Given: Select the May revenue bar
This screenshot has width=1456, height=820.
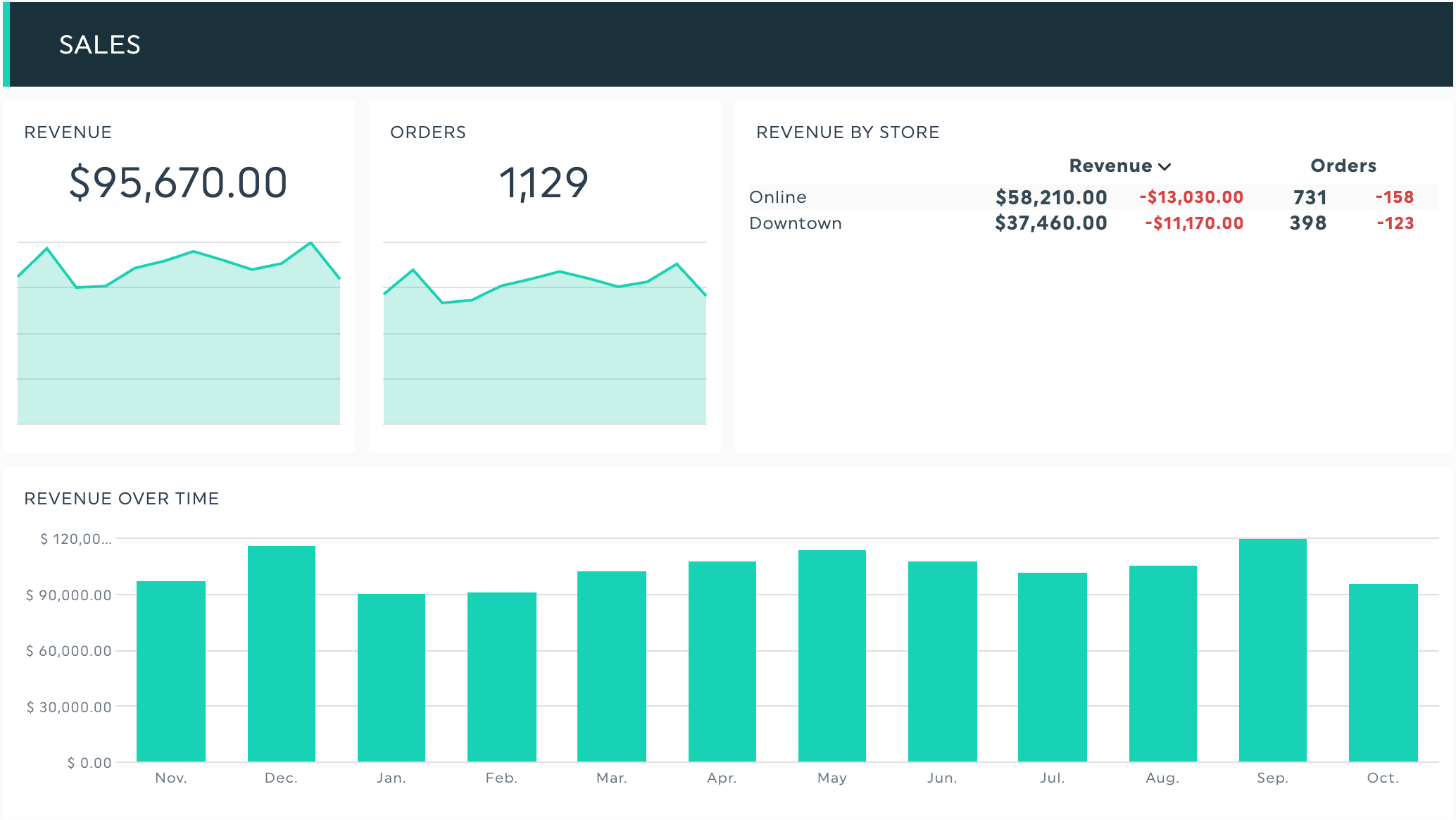Looking at the screenshot, I should [832, 656].
